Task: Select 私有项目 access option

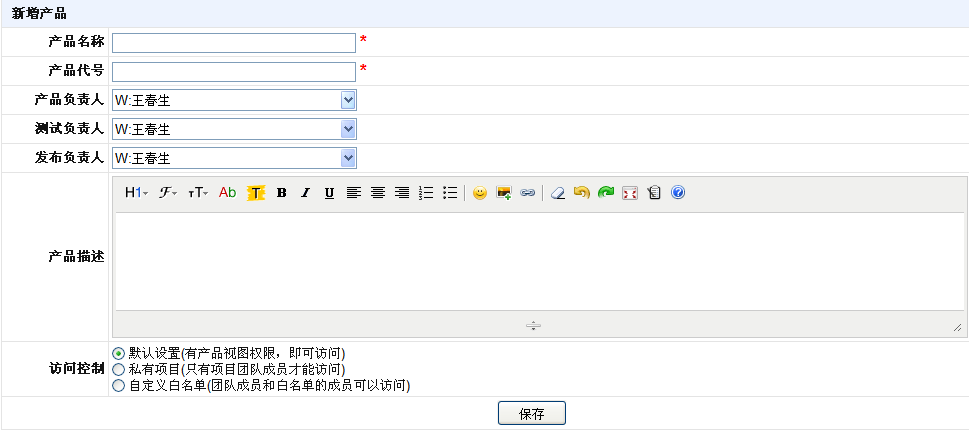Action: point(118,370)
